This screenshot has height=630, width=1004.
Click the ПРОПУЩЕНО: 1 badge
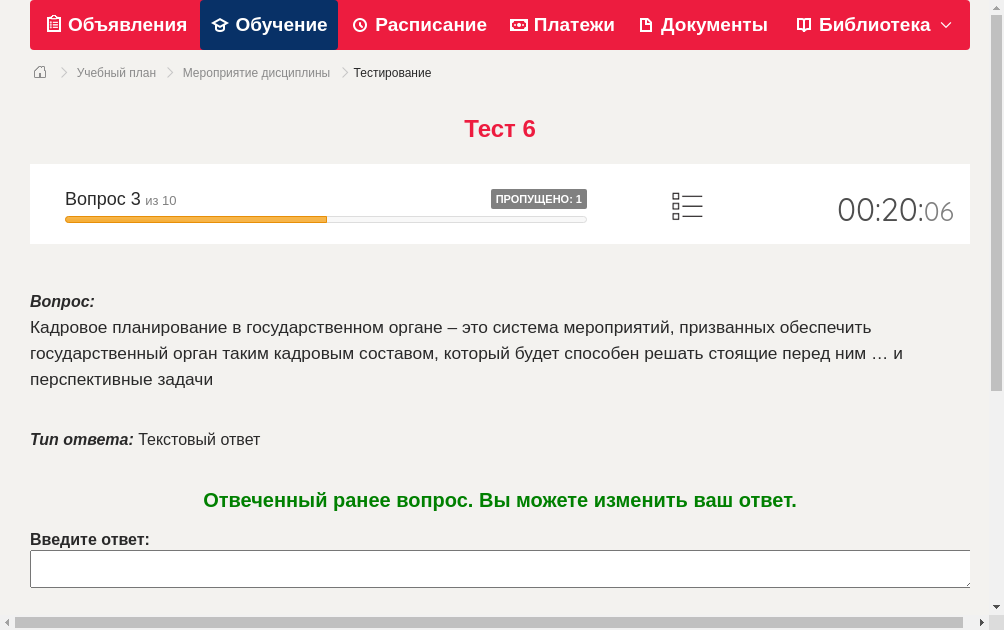[539, 198]
